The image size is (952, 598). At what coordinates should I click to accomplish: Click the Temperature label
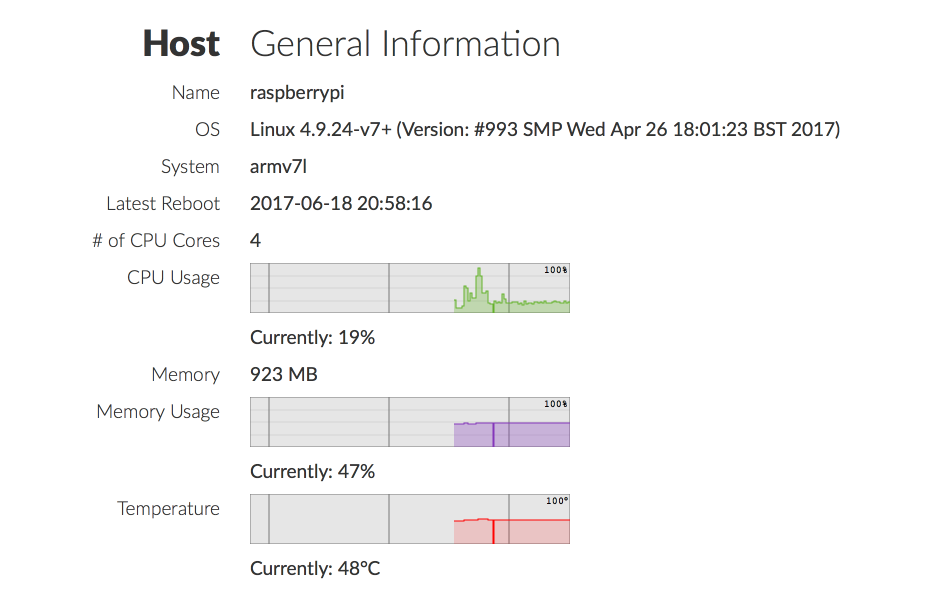point(168,509)
